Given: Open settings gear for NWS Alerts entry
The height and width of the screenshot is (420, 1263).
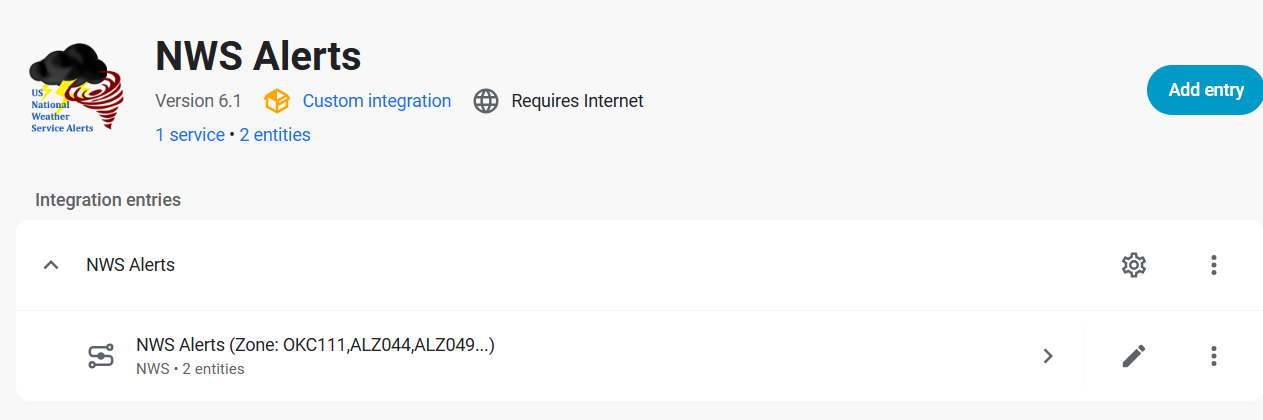Looking at the screenshot, I should point(1133,265).
